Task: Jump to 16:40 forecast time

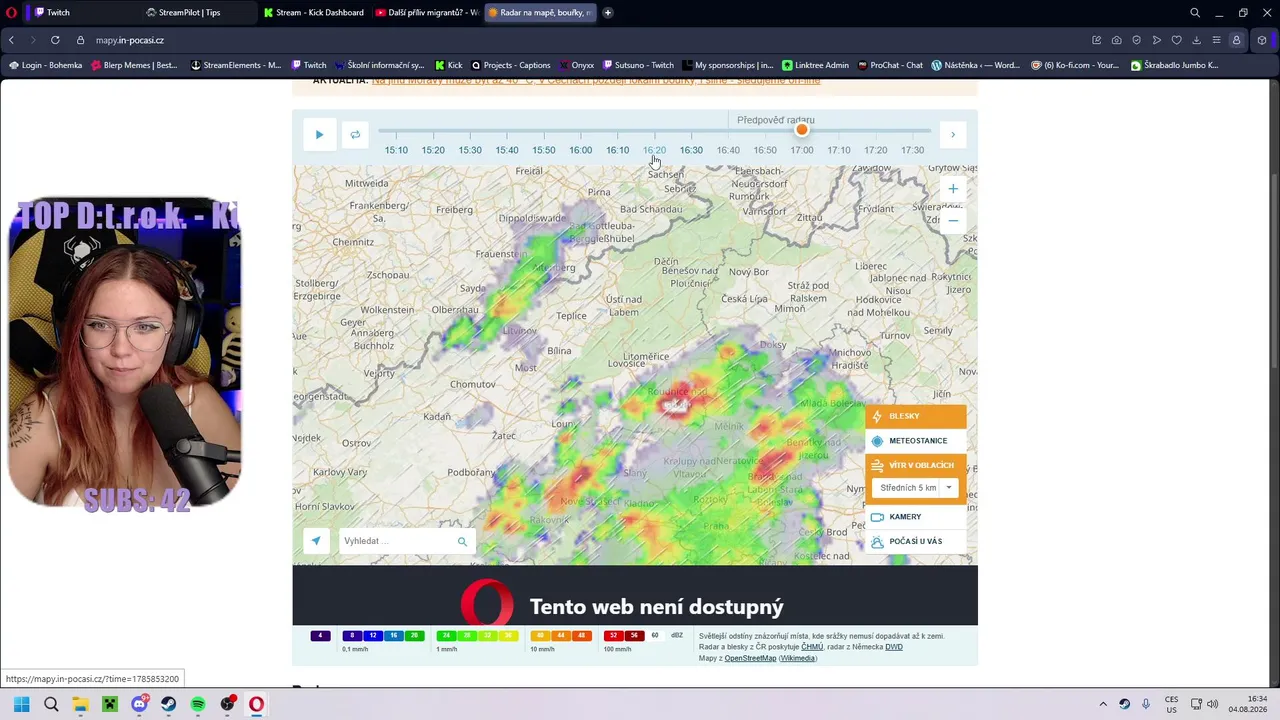Action: coord(728,150)
